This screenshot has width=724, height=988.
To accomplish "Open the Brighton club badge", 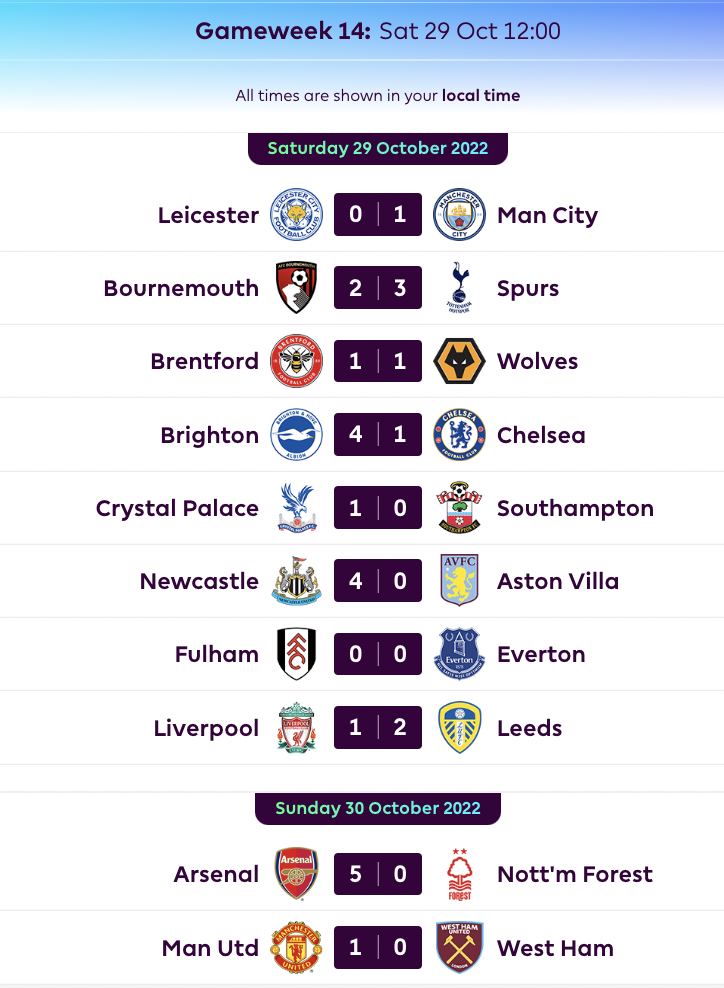I will point(296,434).
